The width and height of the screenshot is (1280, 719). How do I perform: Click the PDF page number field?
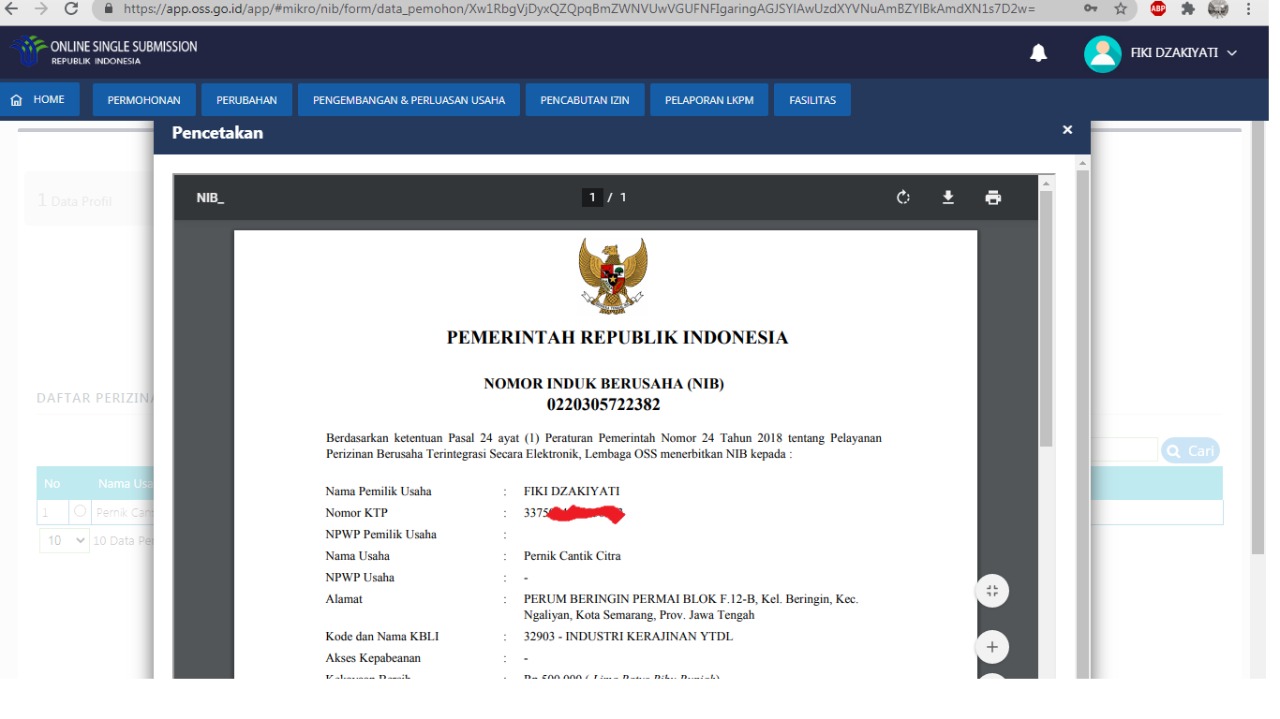tap(593, 198)
